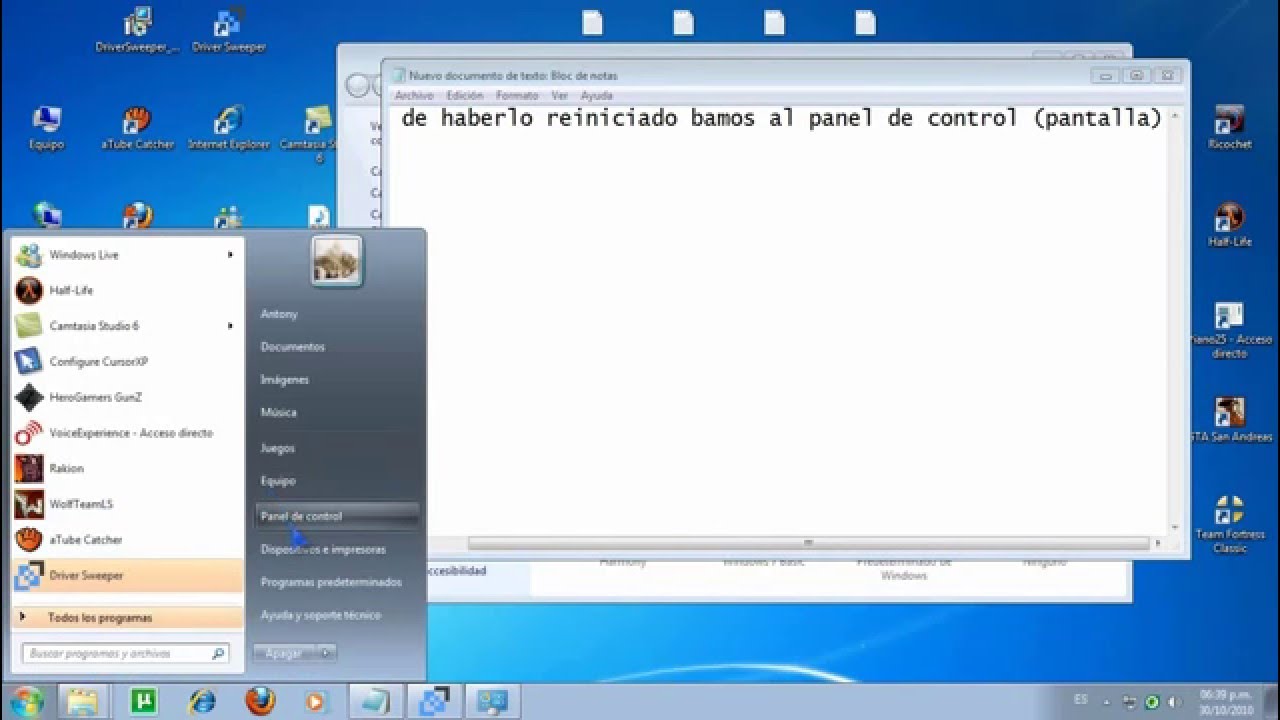The width and height of the screenshot is (1280, 720).
Task: Click Notepad horizontal scrollbar right arrow
Action: [x=1158, y=543]
